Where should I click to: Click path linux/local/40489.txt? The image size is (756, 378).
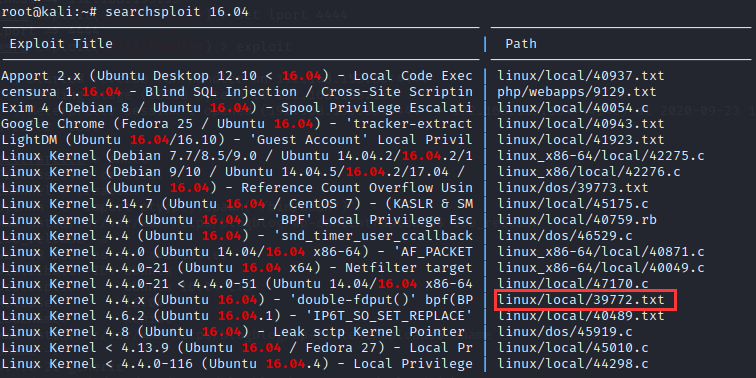click(x=581, y=315)
